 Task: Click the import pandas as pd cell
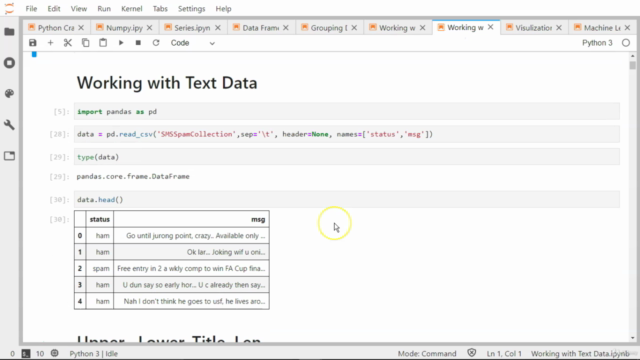(347, 111)
